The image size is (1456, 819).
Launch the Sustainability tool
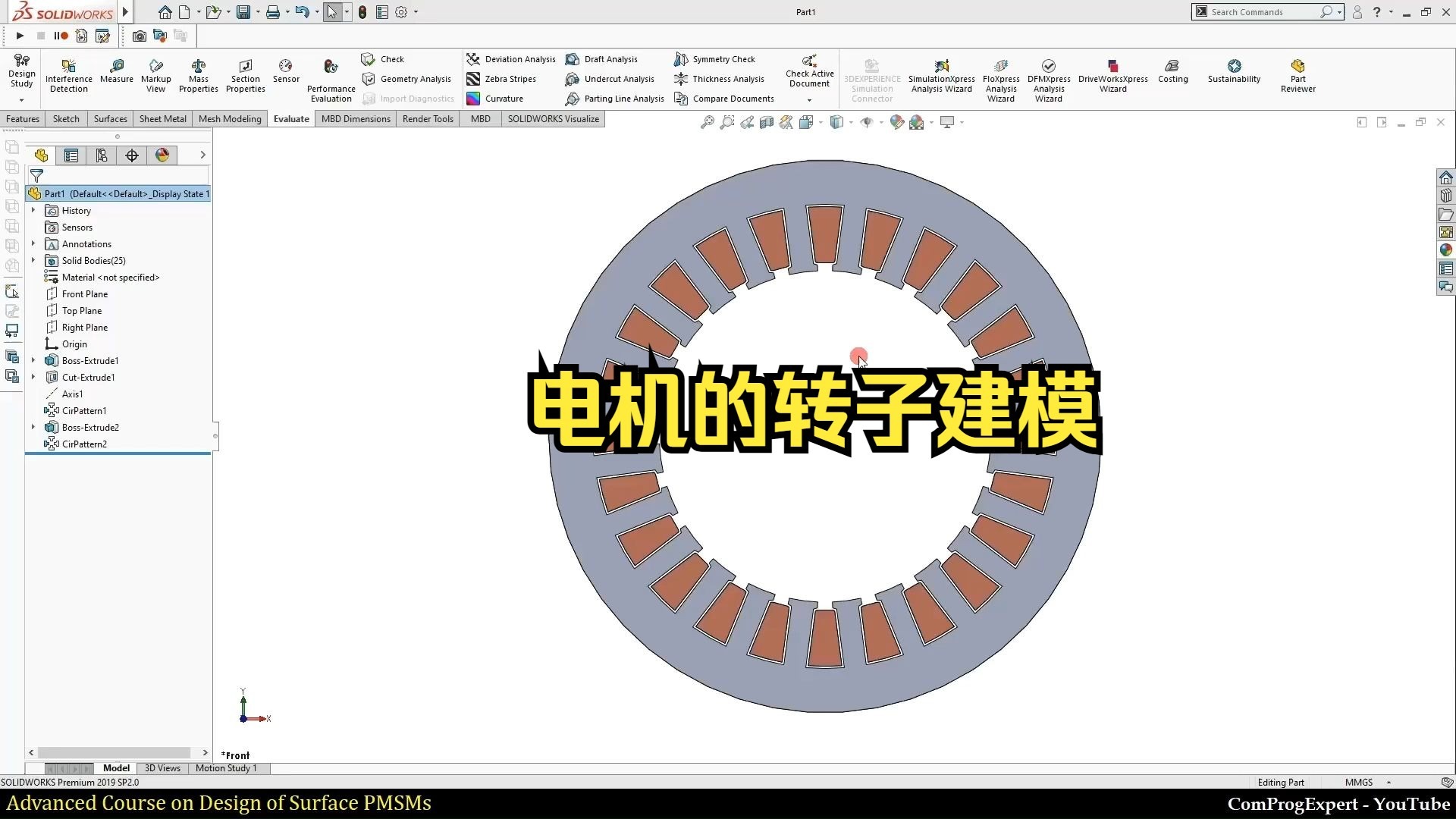click(1234, 74)
